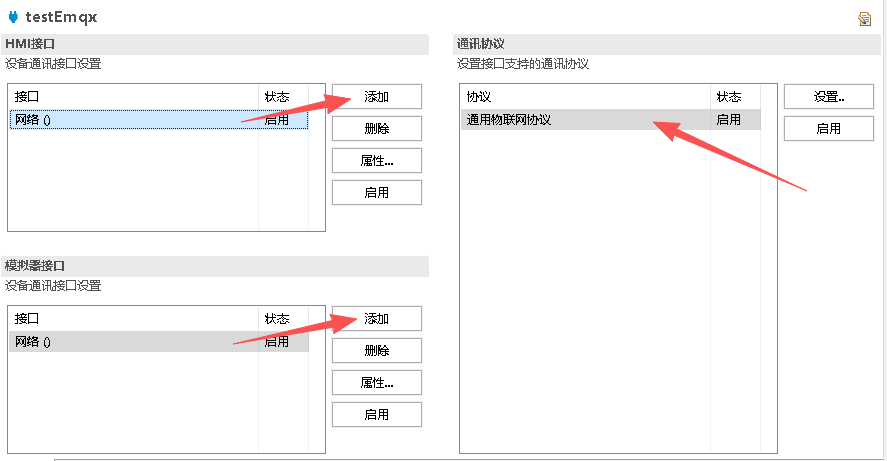Open 属性... in 模拟器接口 section
This screenshot has height=461, width=887.
[x=376, y=383]
